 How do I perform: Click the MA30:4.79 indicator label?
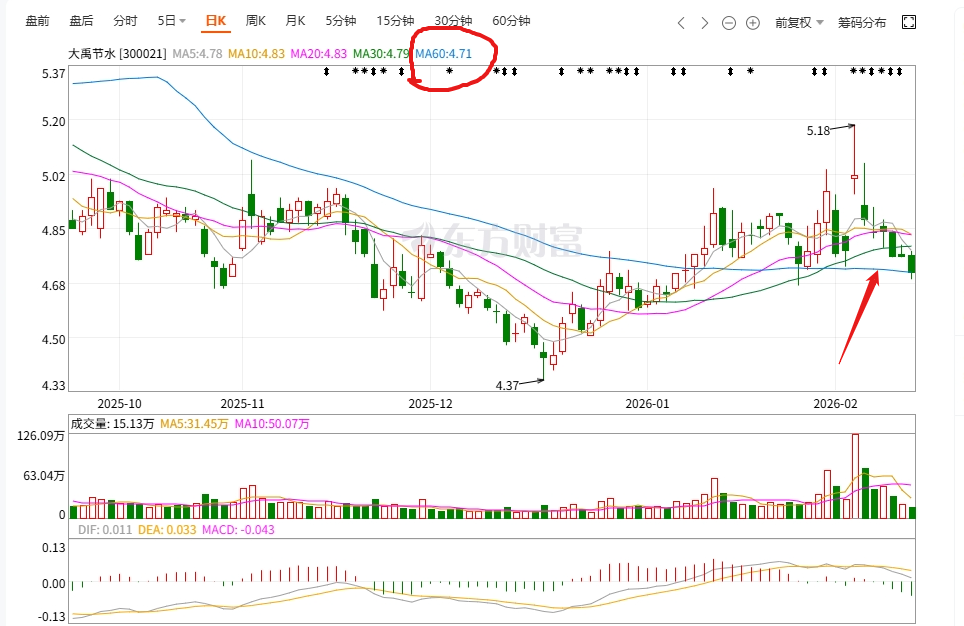(x=381, y=54)
